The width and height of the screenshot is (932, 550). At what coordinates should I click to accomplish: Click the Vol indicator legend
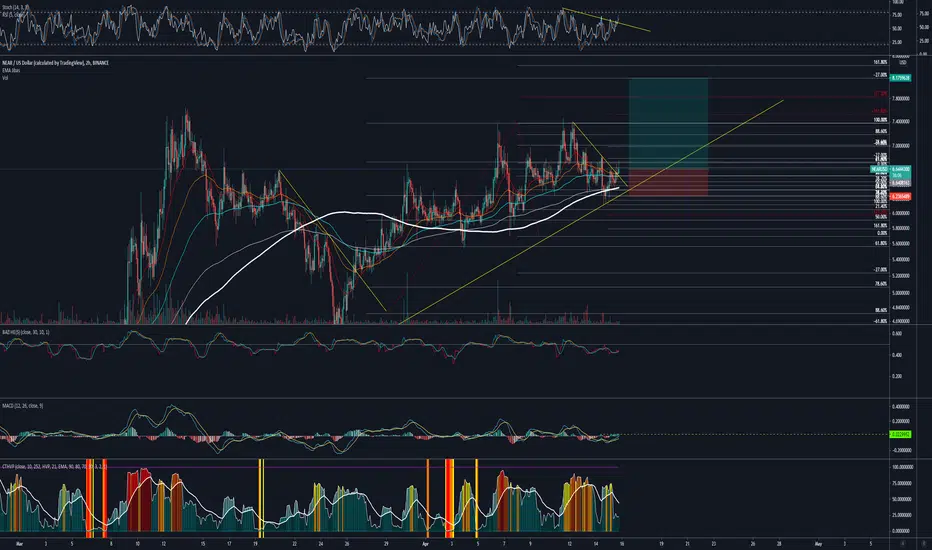click(5, 77)
